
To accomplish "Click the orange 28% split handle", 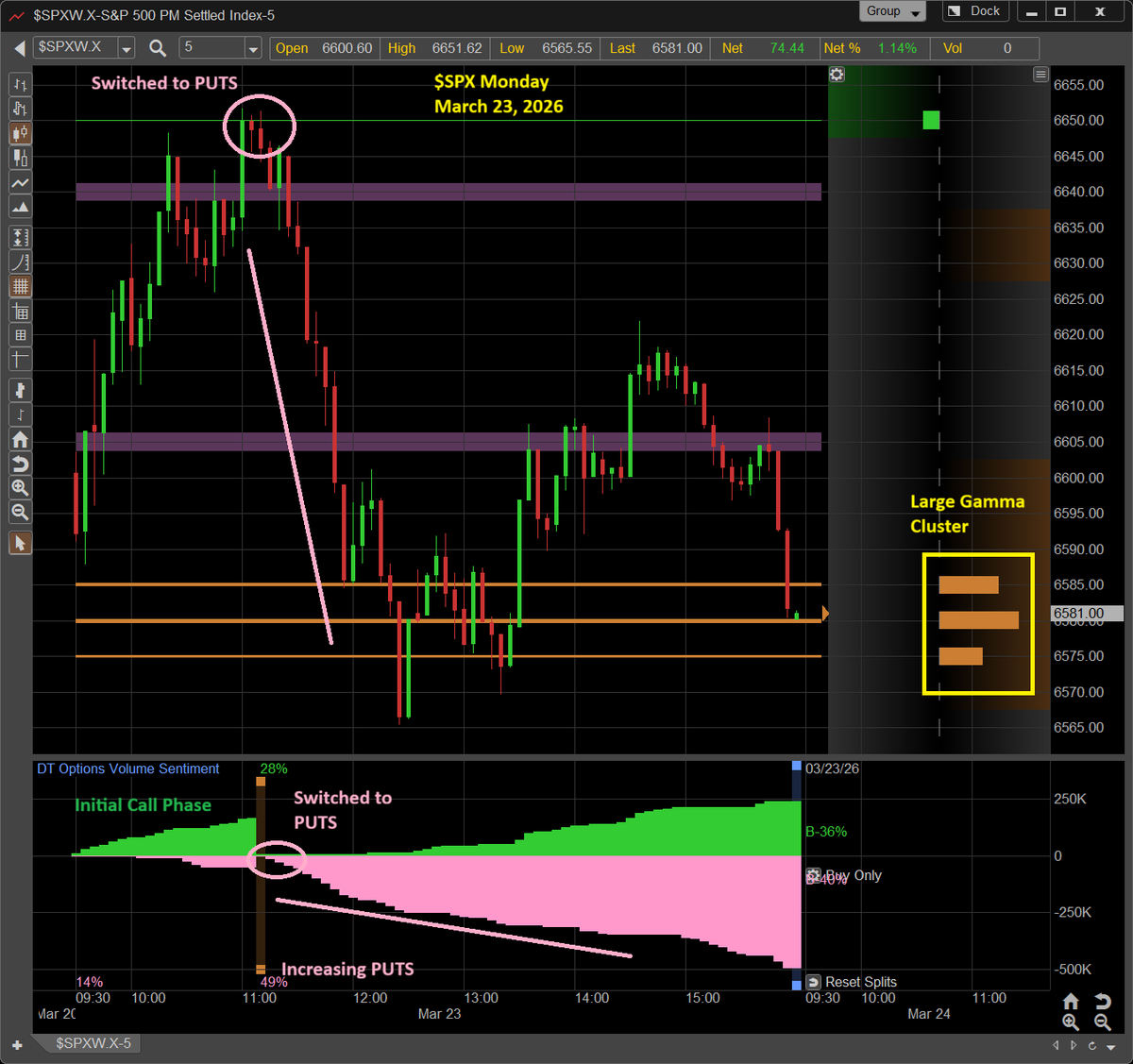I will (x=261, y=782).
